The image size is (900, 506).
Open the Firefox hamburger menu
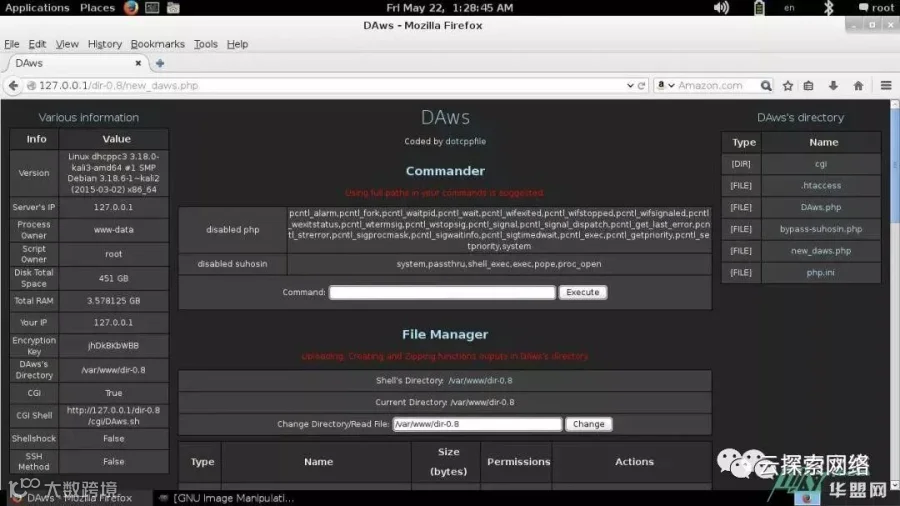click(x=886, y=85)
